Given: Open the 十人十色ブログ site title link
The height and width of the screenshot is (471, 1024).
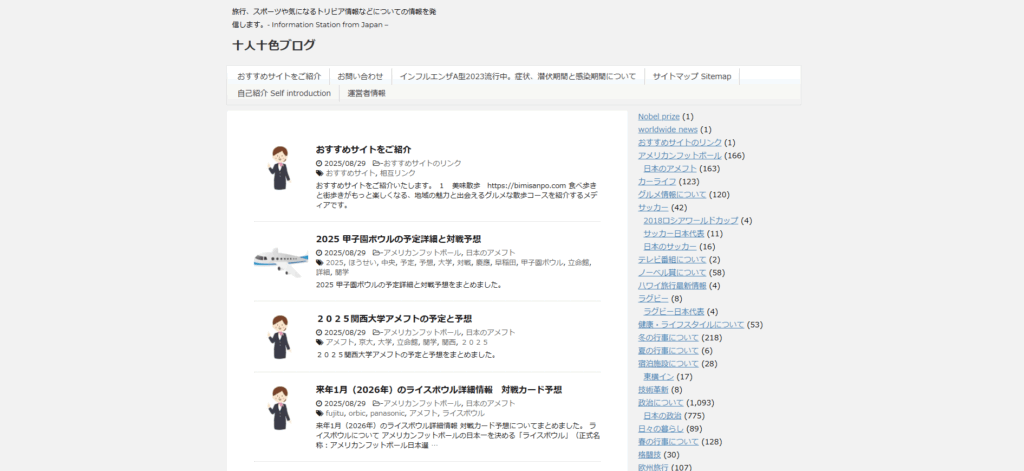Looking at the screenshot, I should point(273,45).
